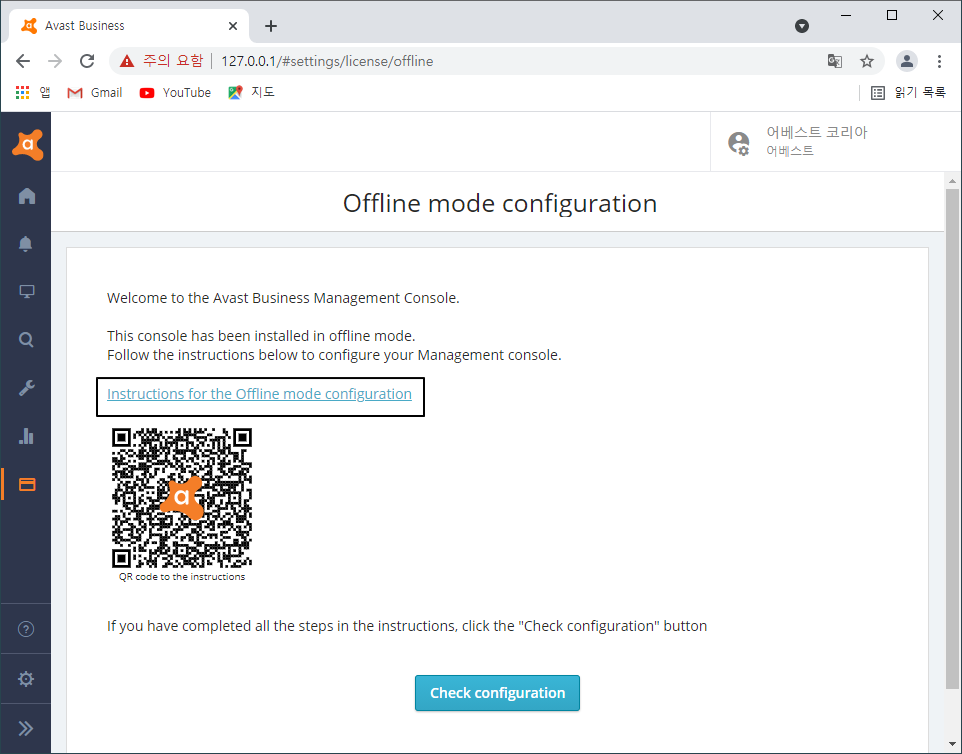Viewport: 962px width, 754px height.
Task: Open the Reports bar chart icon
Action: coord(26,436)
